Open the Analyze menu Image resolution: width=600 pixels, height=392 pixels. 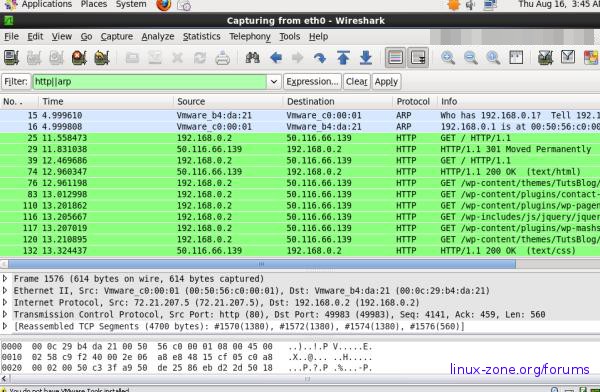click(x=158, y=36)
